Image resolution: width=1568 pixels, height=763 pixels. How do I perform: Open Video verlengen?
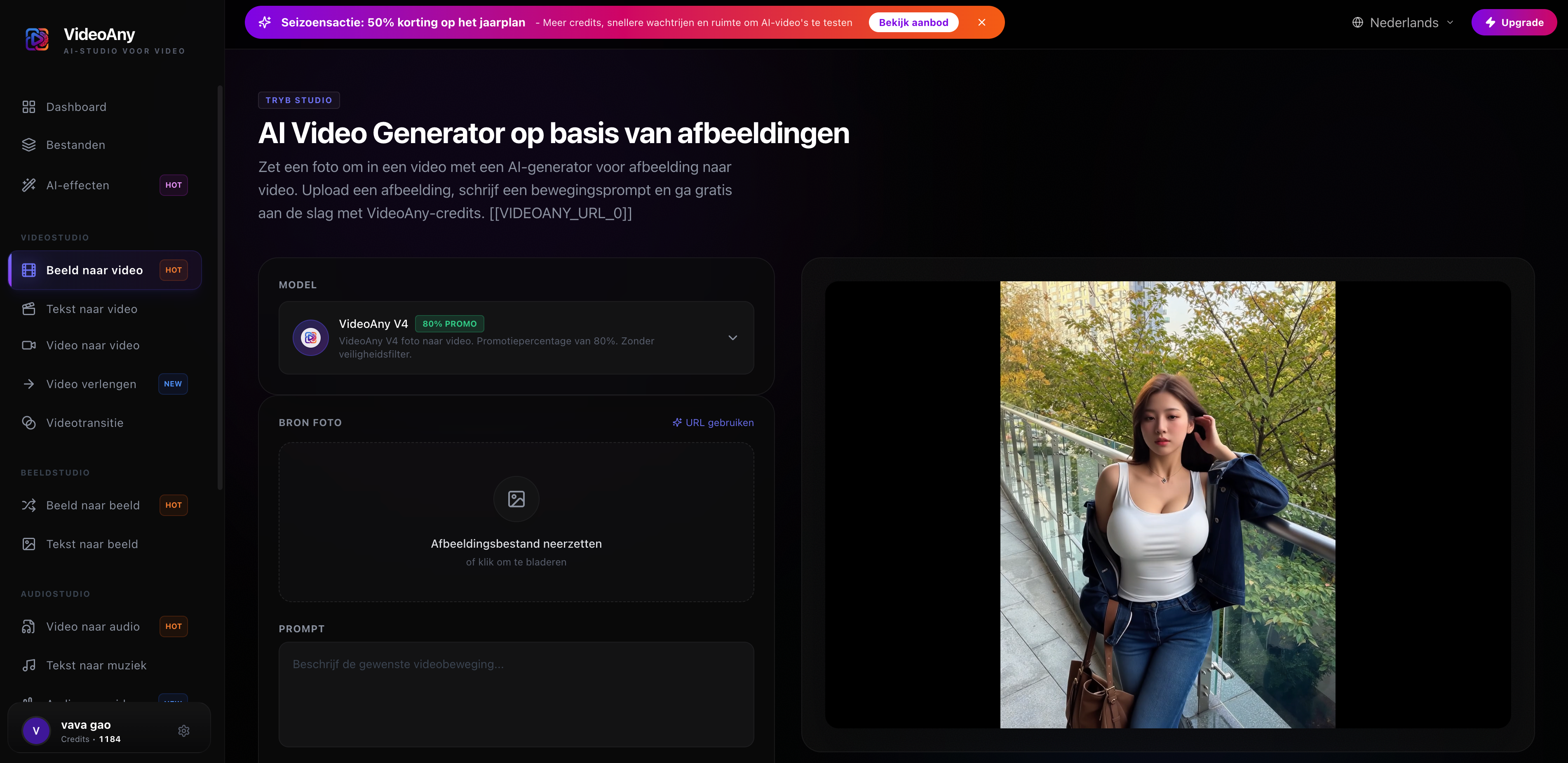(x=105, y=384)
